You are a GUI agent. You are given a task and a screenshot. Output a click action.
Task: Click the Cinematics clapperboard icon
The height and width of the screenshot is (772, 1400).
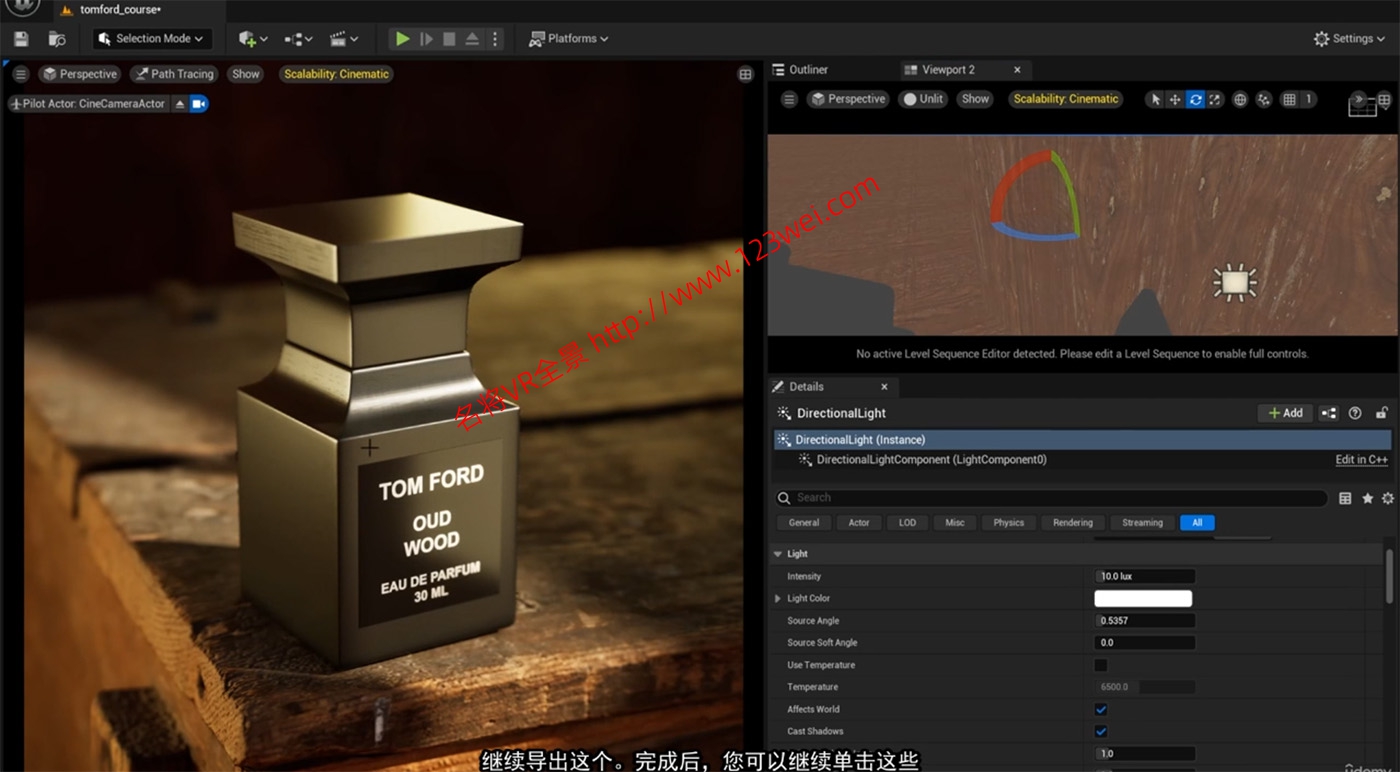(339, 38)
